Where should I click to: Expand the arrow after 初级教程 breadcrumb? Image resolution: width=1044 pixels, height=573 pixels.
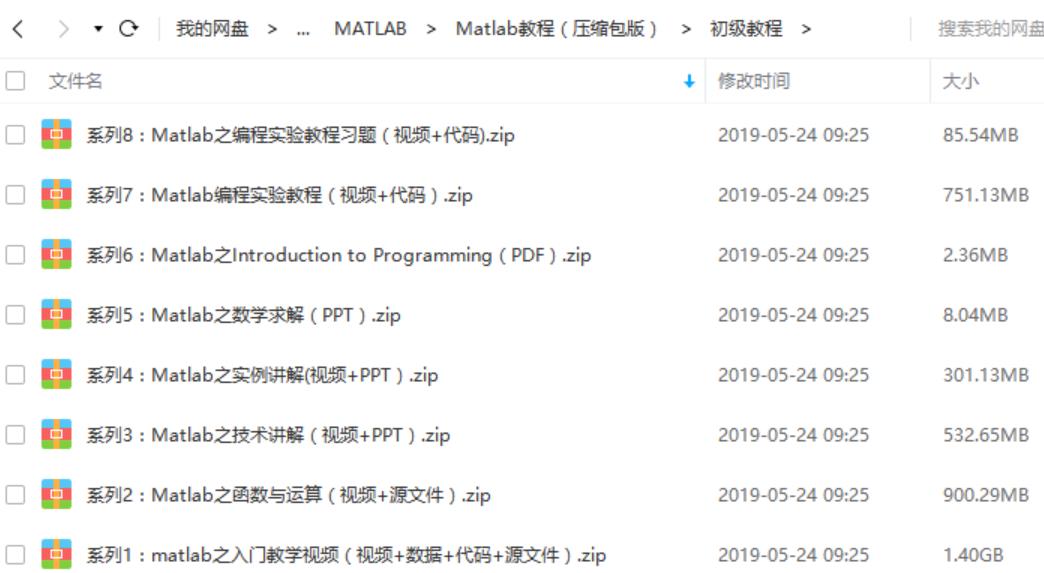click(x=806, y=29)
